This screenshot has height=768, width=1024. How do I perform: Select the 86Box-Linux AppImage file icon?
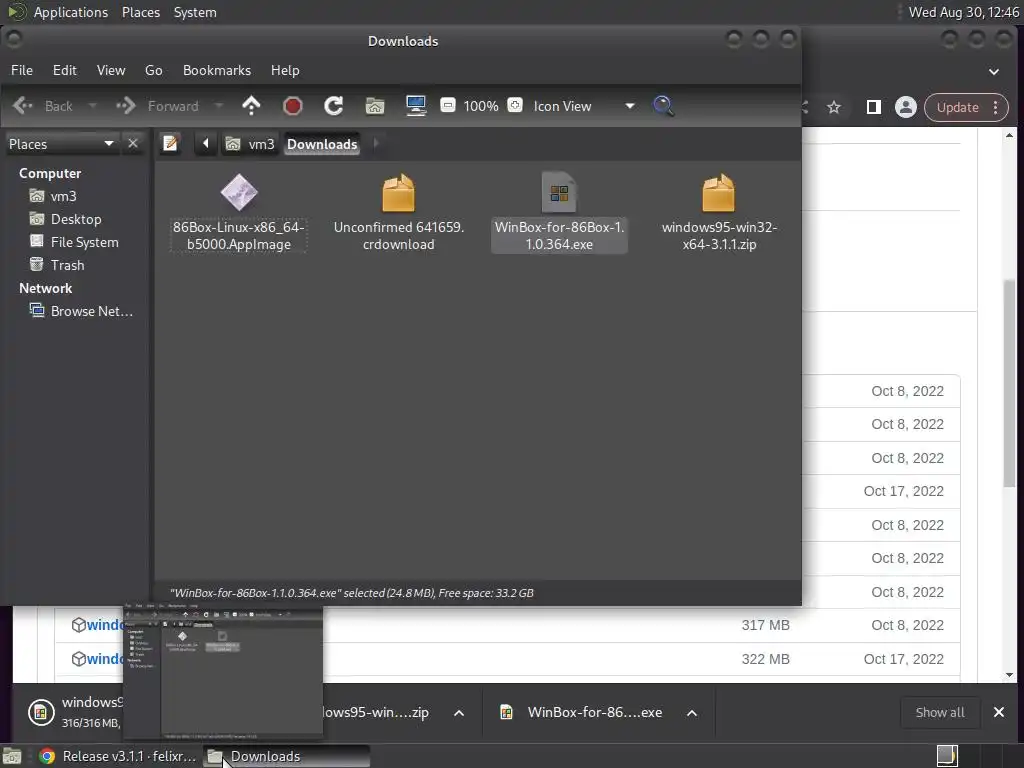coord(239,193)
